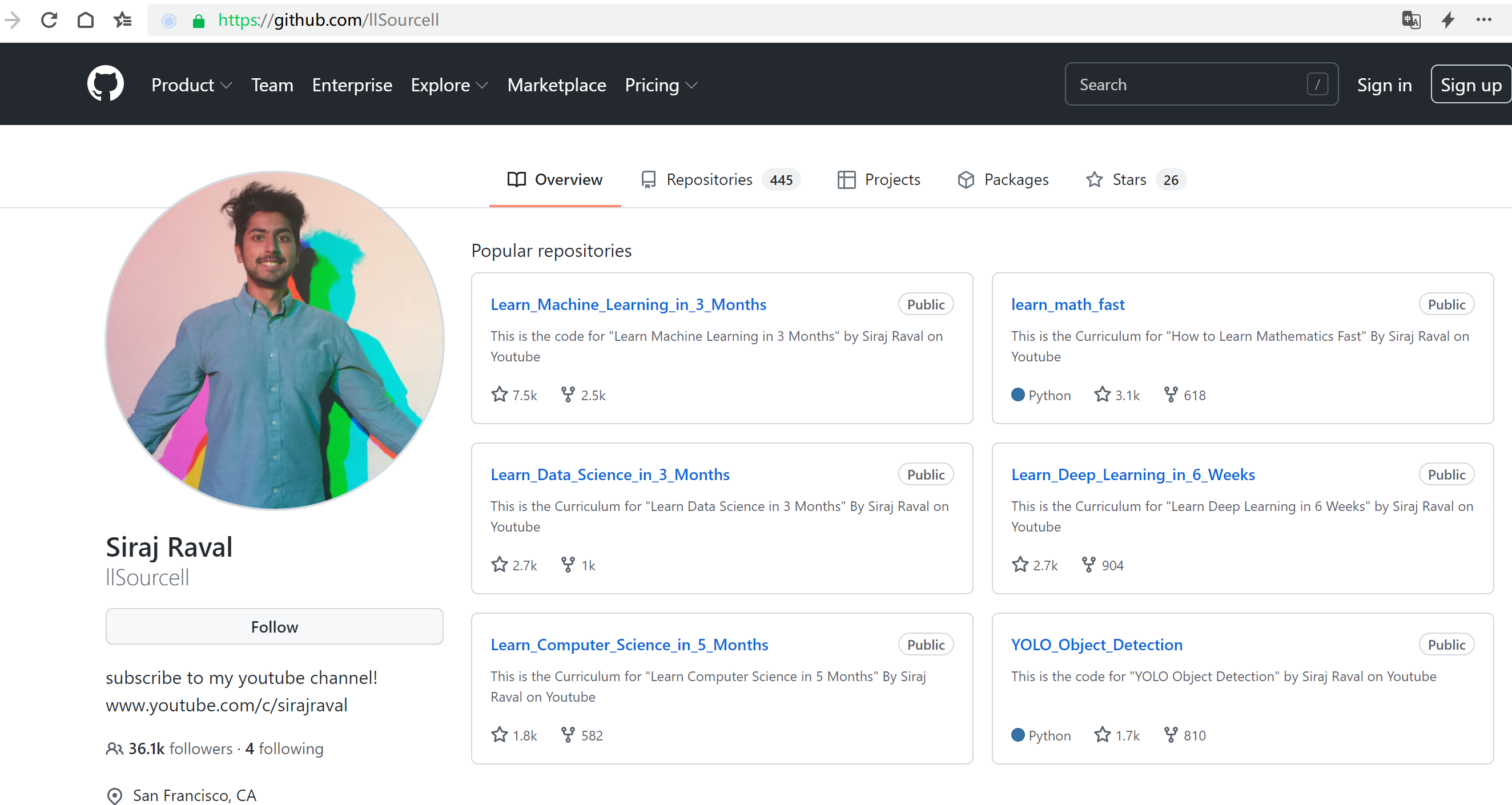The width and height of the screenshot is (1512, 805).
Task: Click the Siraj Raval name heading
Action: (169, 546)
